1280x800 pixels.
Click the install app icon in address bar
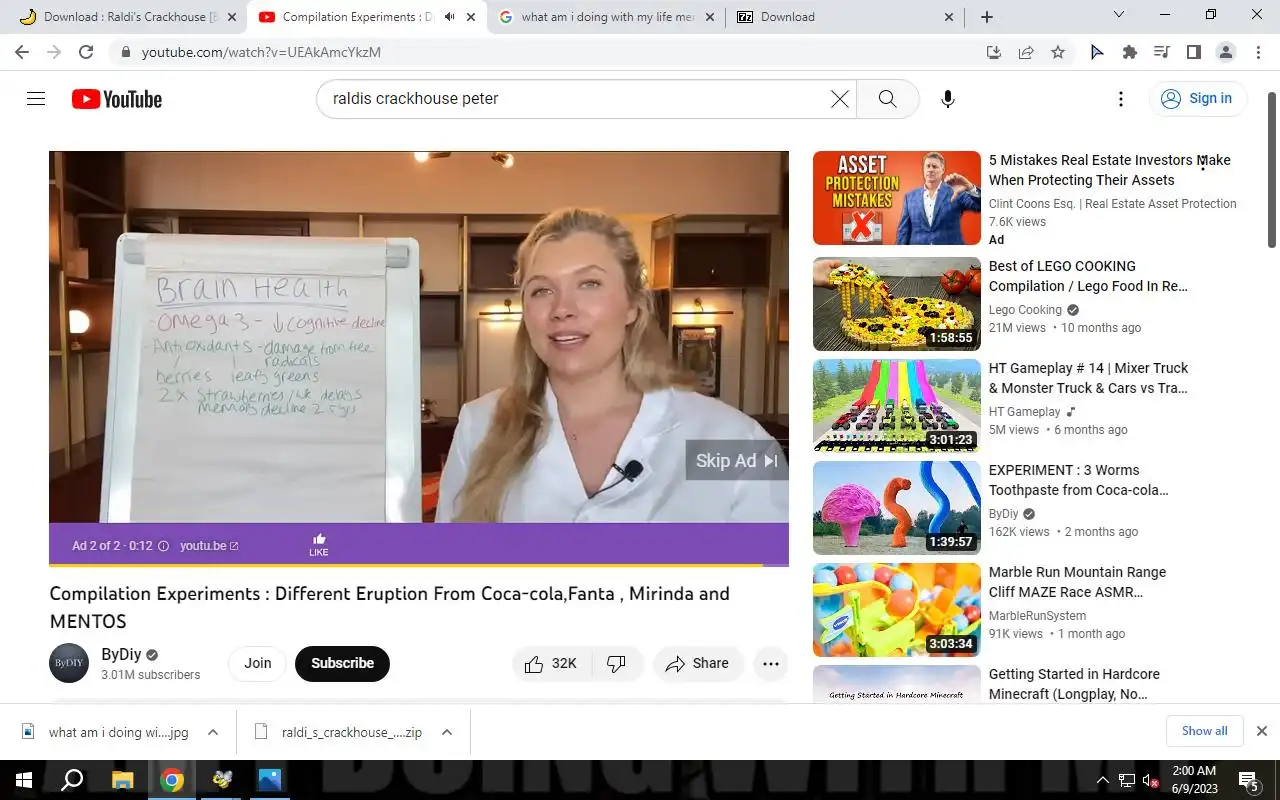point(994,52)
